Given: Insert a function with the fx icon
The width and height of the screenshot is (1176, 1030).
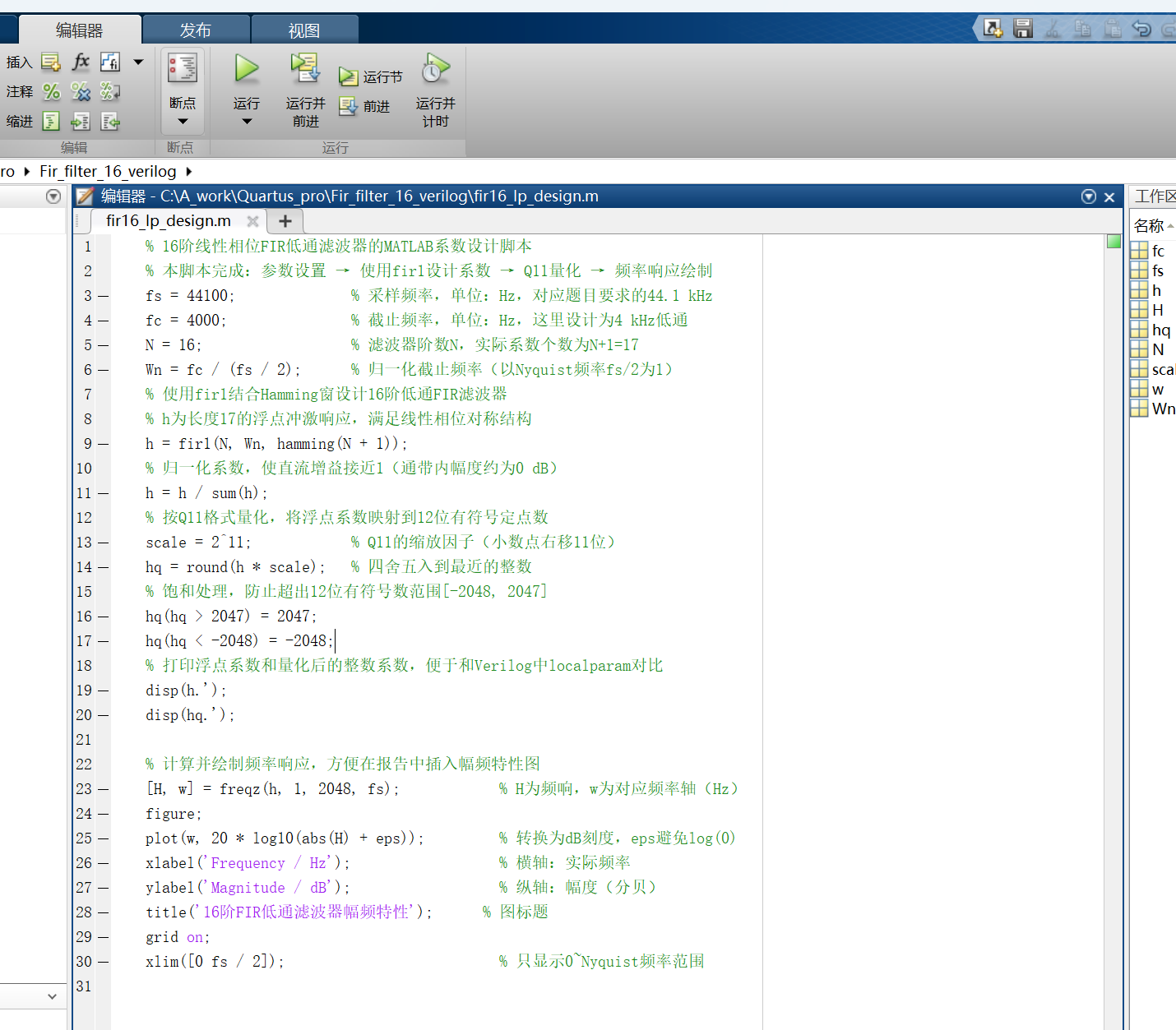Looking at the screenshot, I should click(x=81, y=62).
